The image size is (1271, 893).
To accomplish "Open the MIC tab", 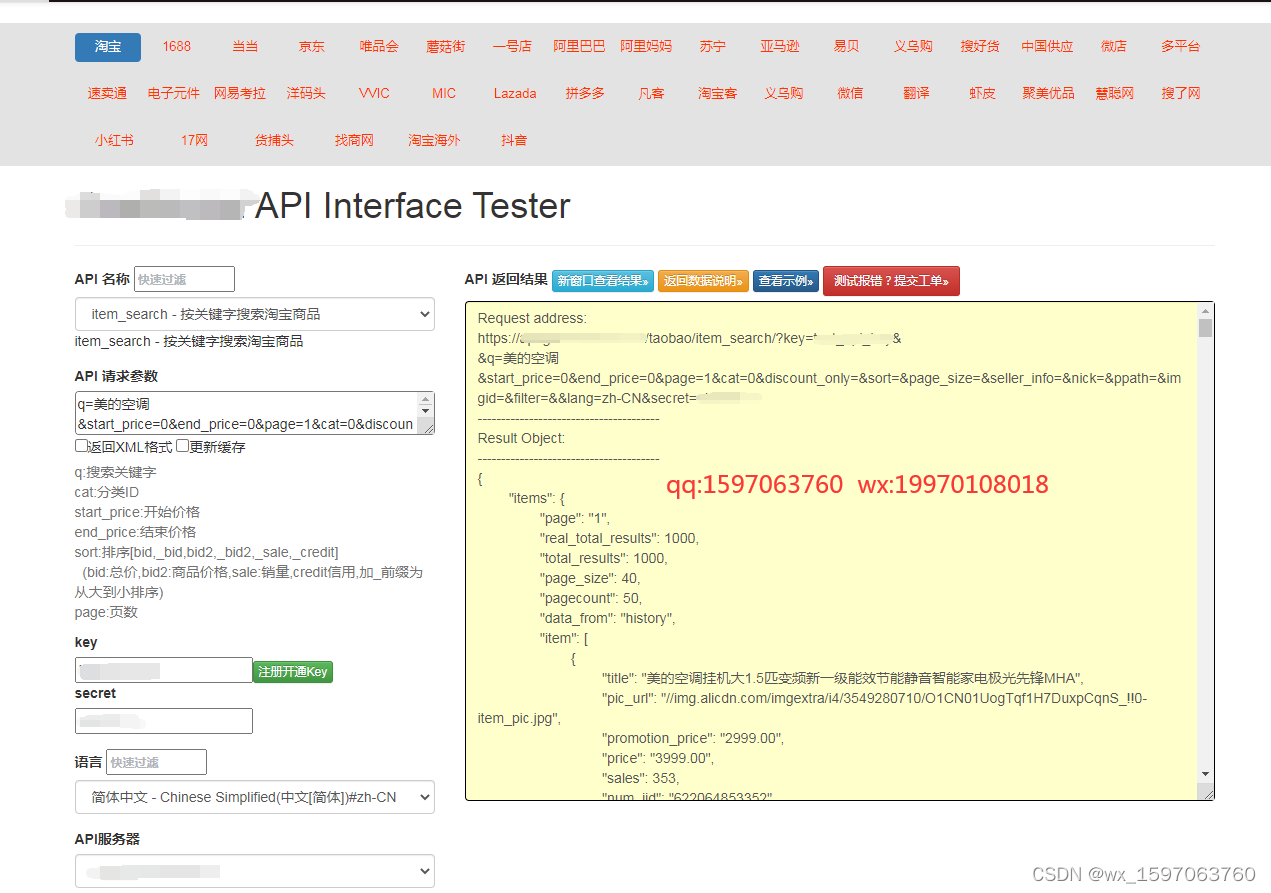I will 444,94.
